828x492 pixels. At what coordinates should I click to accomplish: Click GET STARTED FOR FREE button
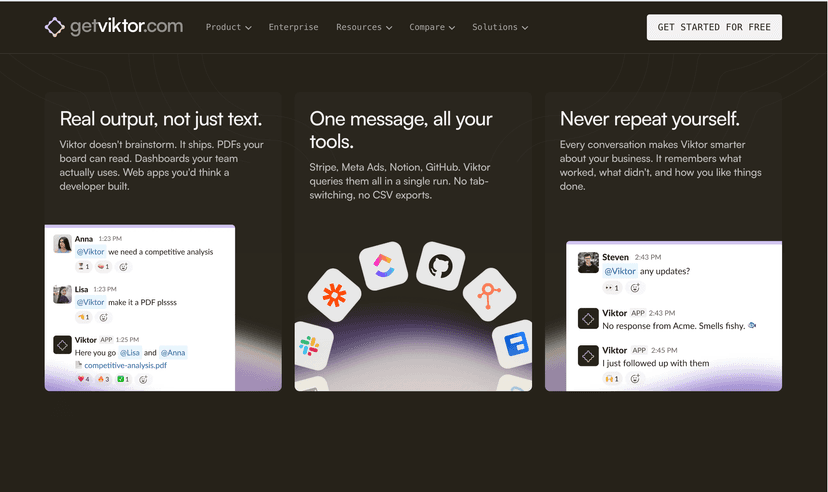714,27
